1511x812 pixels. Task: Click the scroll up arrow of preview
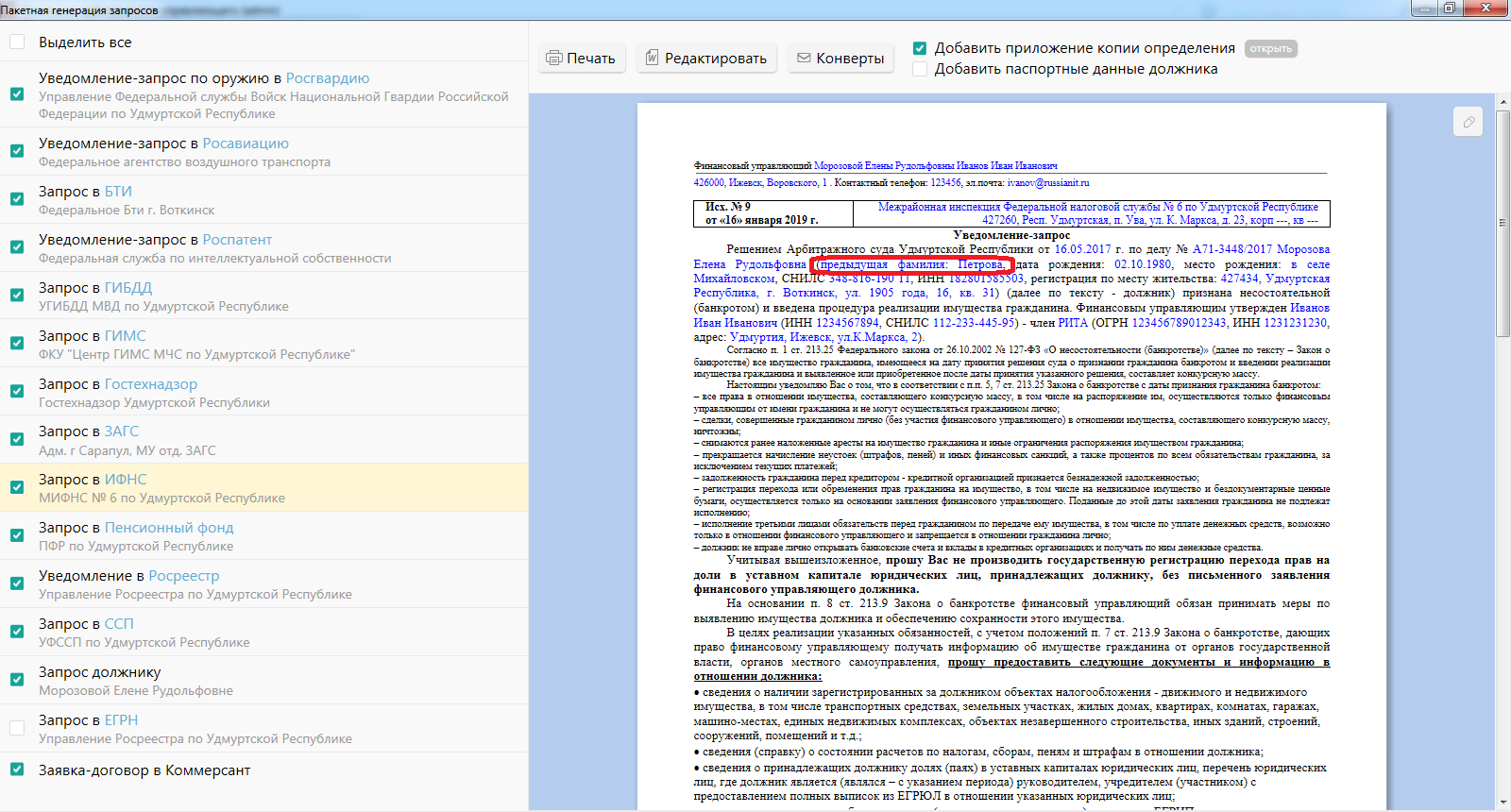[1503, 101]
